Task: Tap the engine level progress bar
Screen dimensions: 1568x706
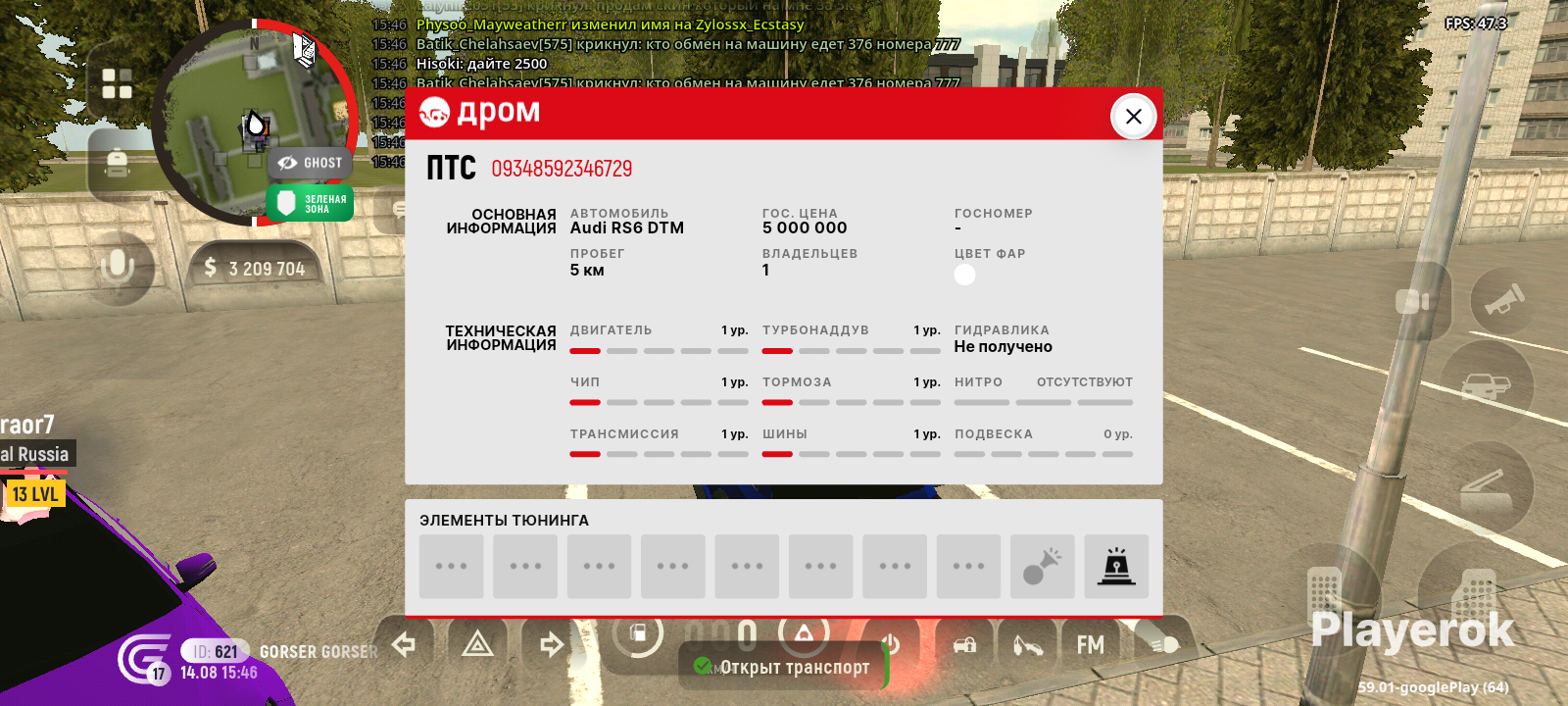Action: 659,351
